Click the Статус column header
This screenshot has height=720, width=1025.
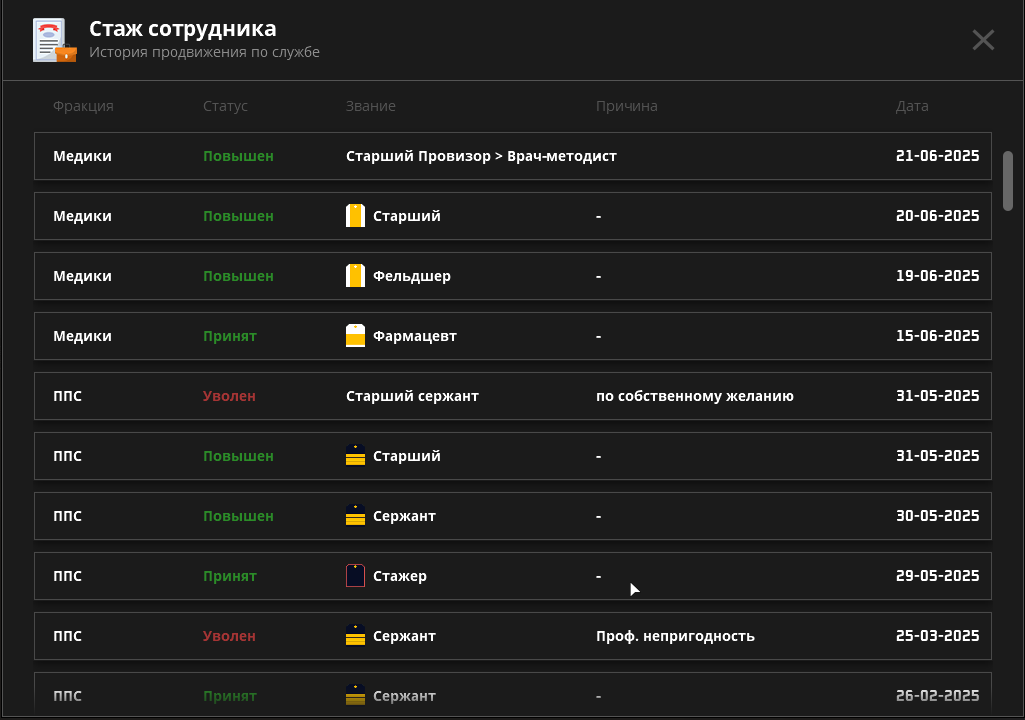225,106
